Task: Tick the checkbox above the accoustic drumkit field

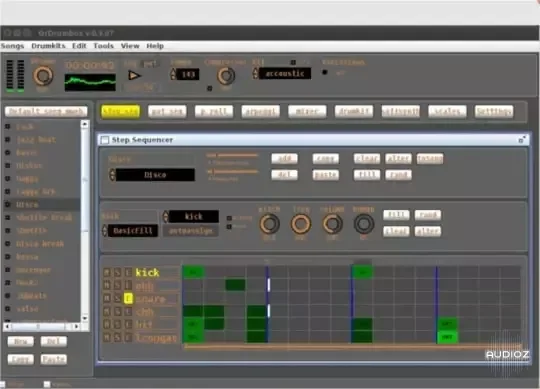Action: pyautogui.click(x=293, y=62)
